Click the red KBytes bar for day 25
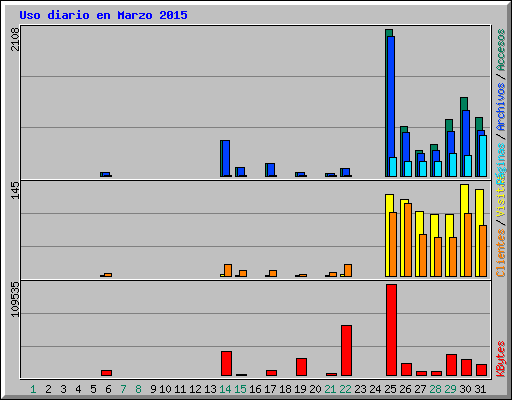 pos(392,330)
